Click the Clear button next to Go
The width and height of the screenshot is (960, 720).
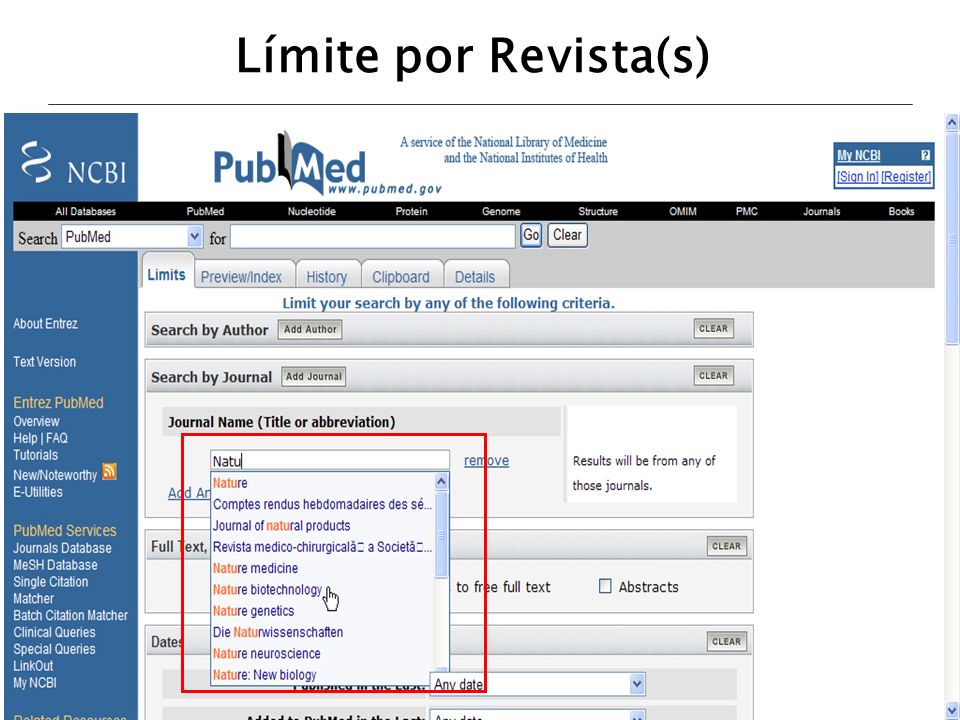568,235
